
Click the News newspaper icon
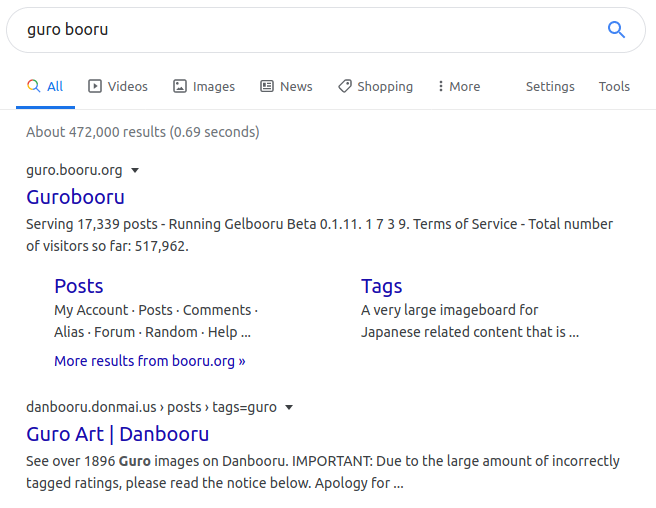pos(267,86)
